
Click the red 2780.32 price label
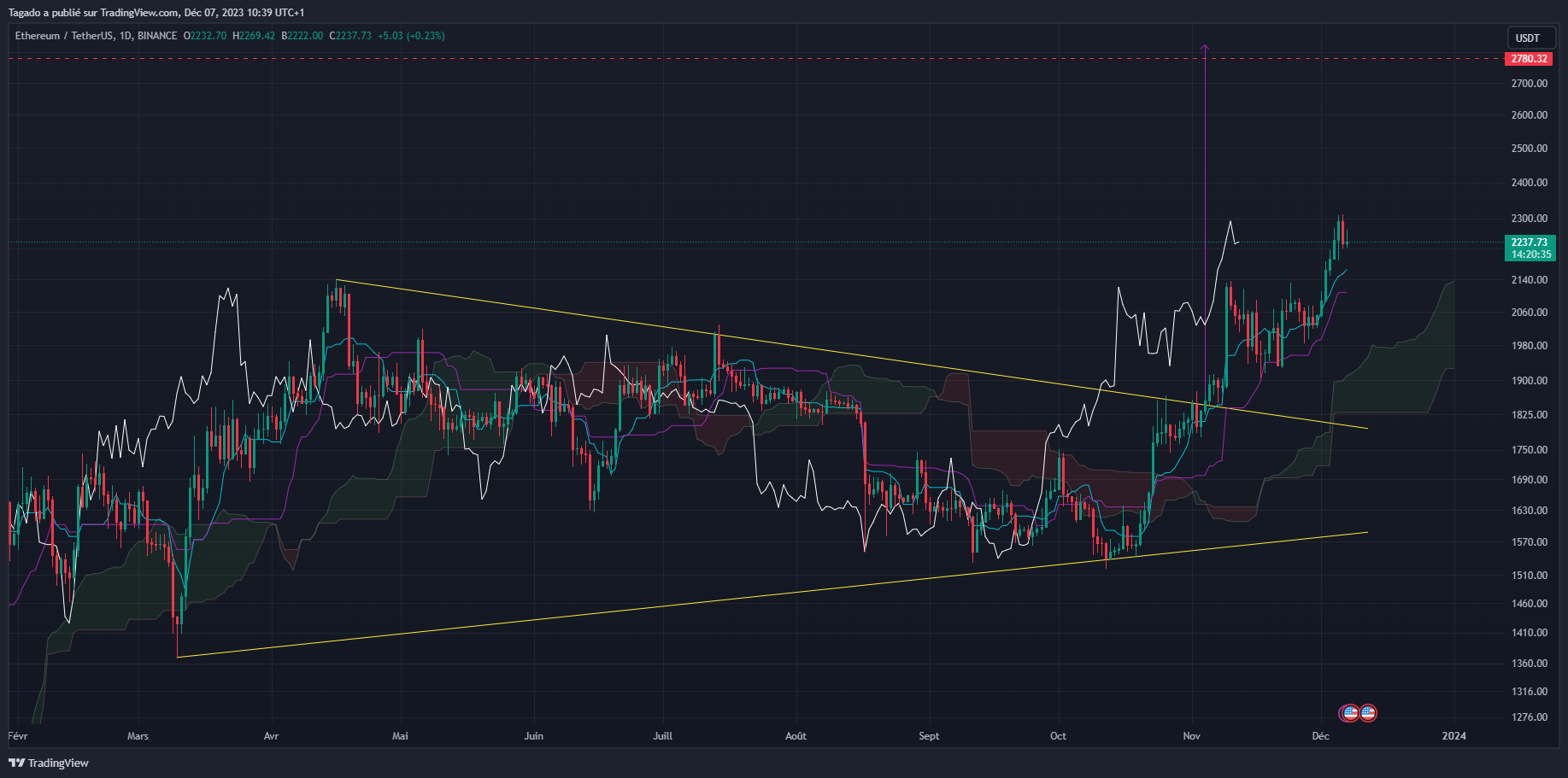[1529, 58]
